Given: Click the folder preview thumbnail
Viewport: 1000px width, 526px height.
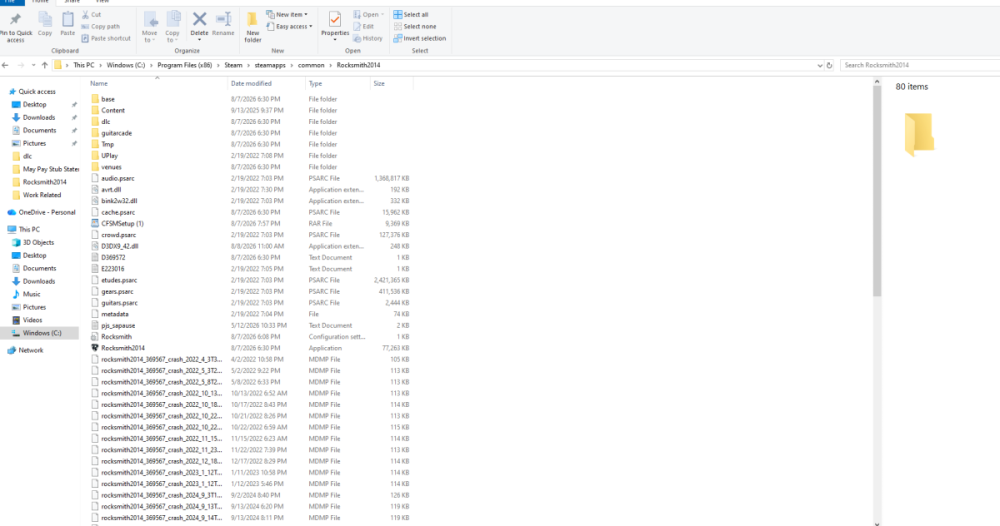Looking at the screenshot, I should (x=919, y=134).
